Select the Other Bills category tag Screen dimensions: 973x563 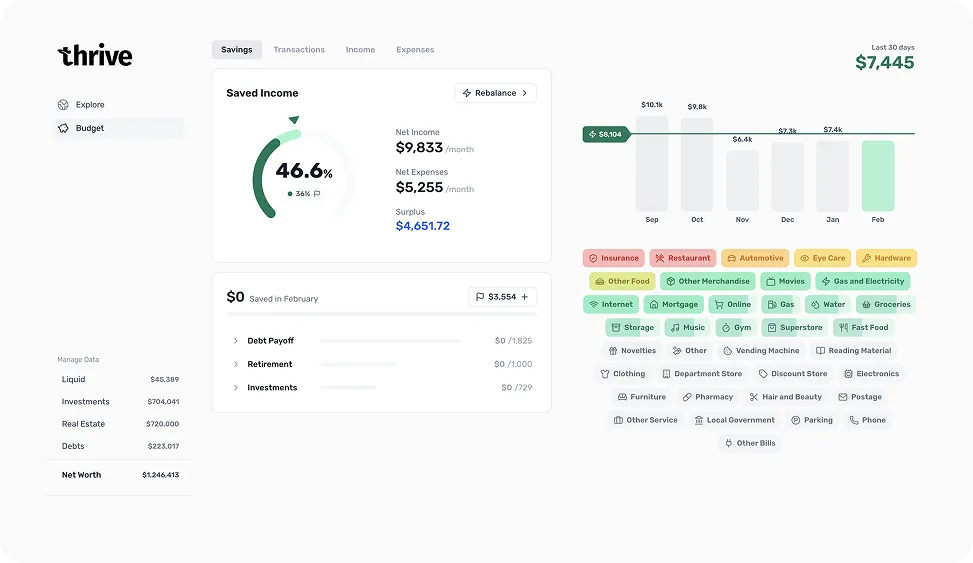750,443
